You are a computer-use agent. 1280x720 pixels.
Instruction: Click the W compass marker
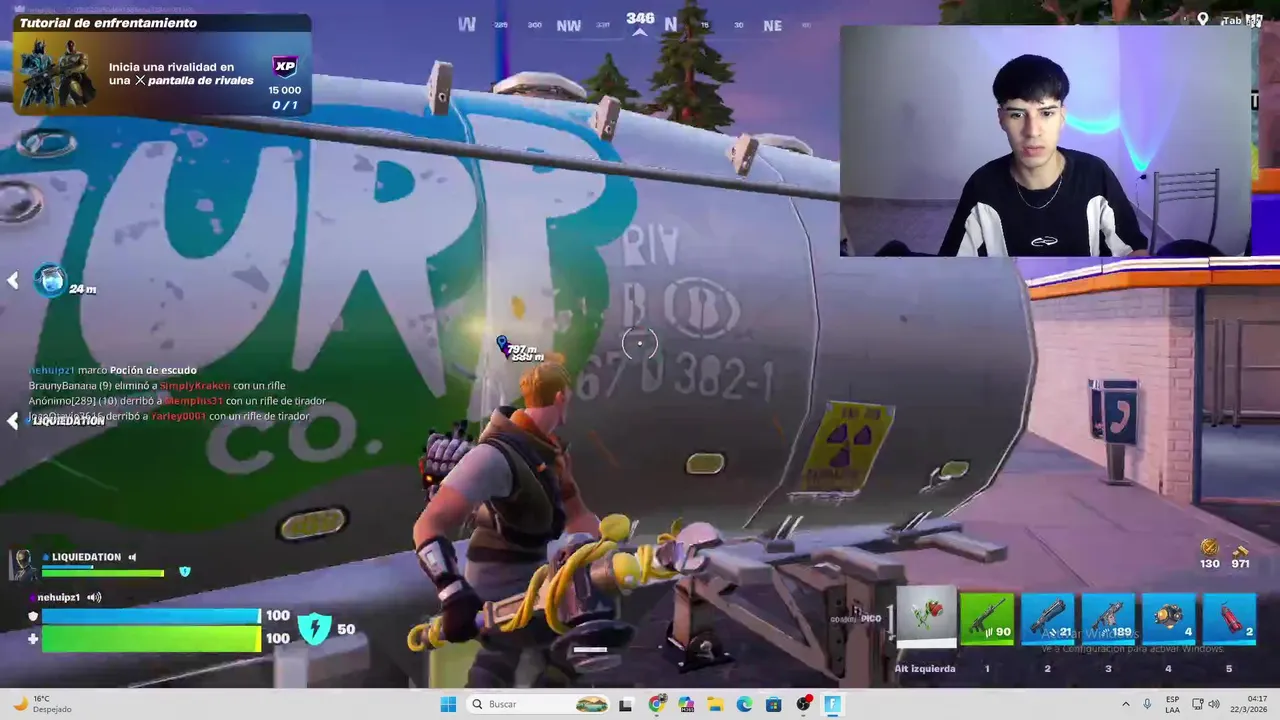tap(467, 24)
